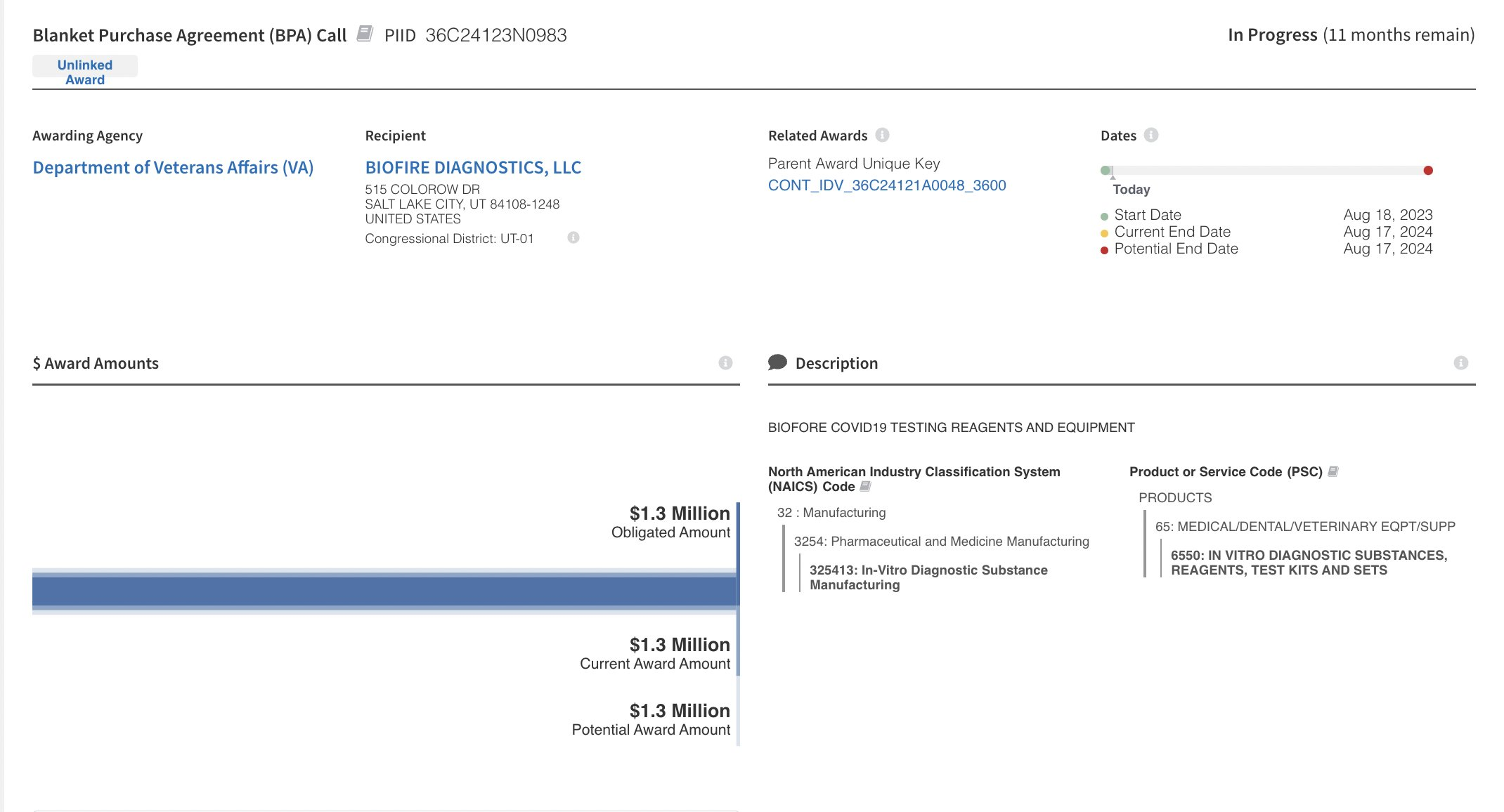Click the Dates info icon
Viewport: 1504px width, 812px height.
click(x=1150, y=135)
